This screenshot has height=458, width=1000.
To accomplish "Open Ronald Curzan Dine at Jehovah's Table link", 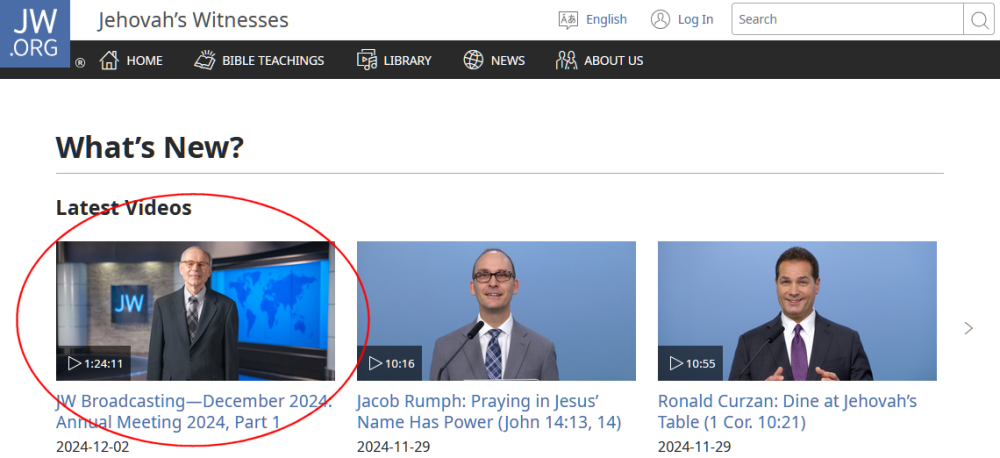I will tap(787, 411).
